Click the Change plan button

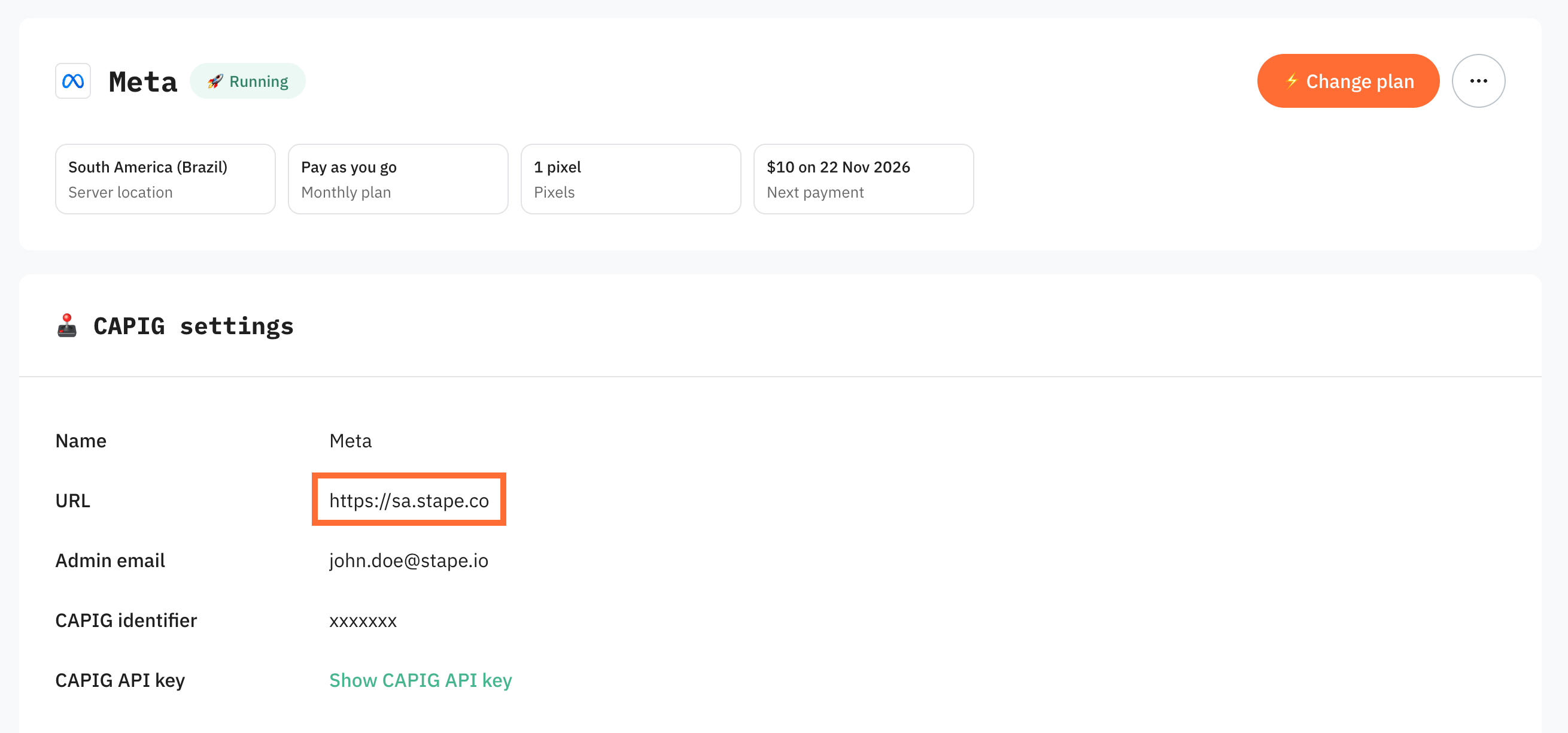click(x=1348, y=81)
